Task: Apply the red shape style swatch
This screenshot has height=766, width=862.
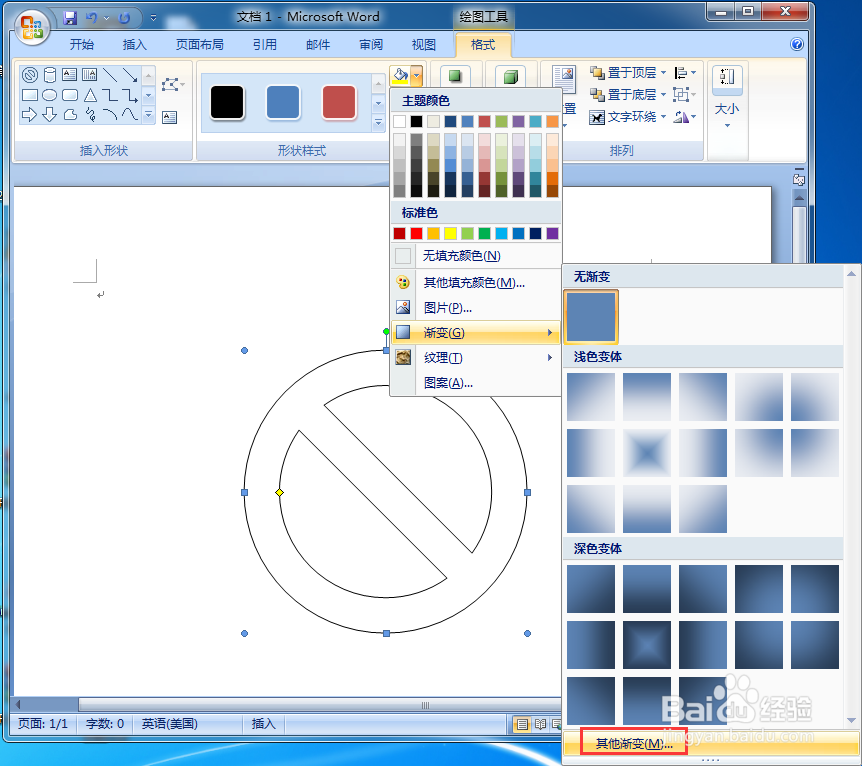Action: (x=339, y=102)
